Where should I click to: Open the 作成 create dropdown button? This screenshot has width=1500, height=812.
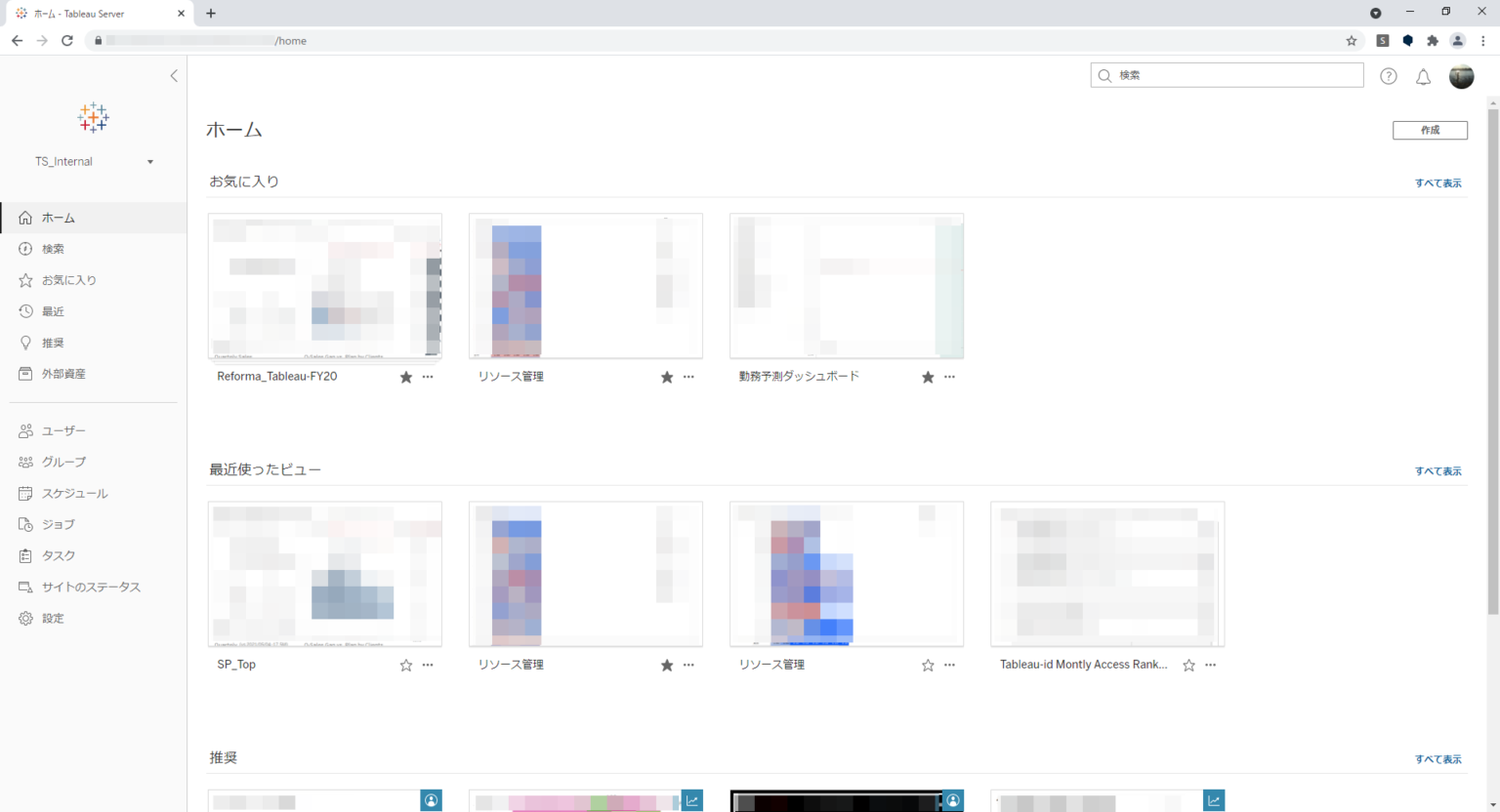click(x=1430, y=130)
